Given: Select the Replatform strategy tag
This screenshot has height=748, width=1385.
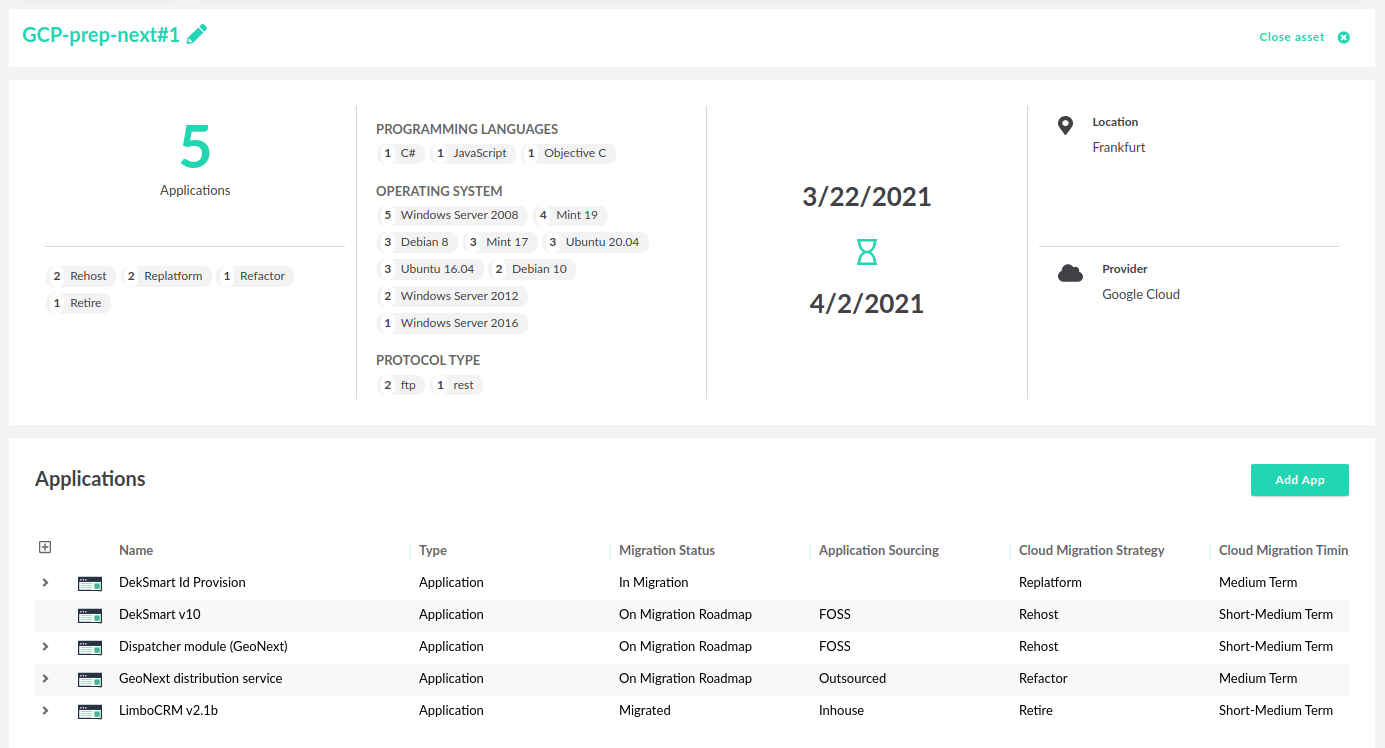Looking at the screenshot, I should coord(166,276).
